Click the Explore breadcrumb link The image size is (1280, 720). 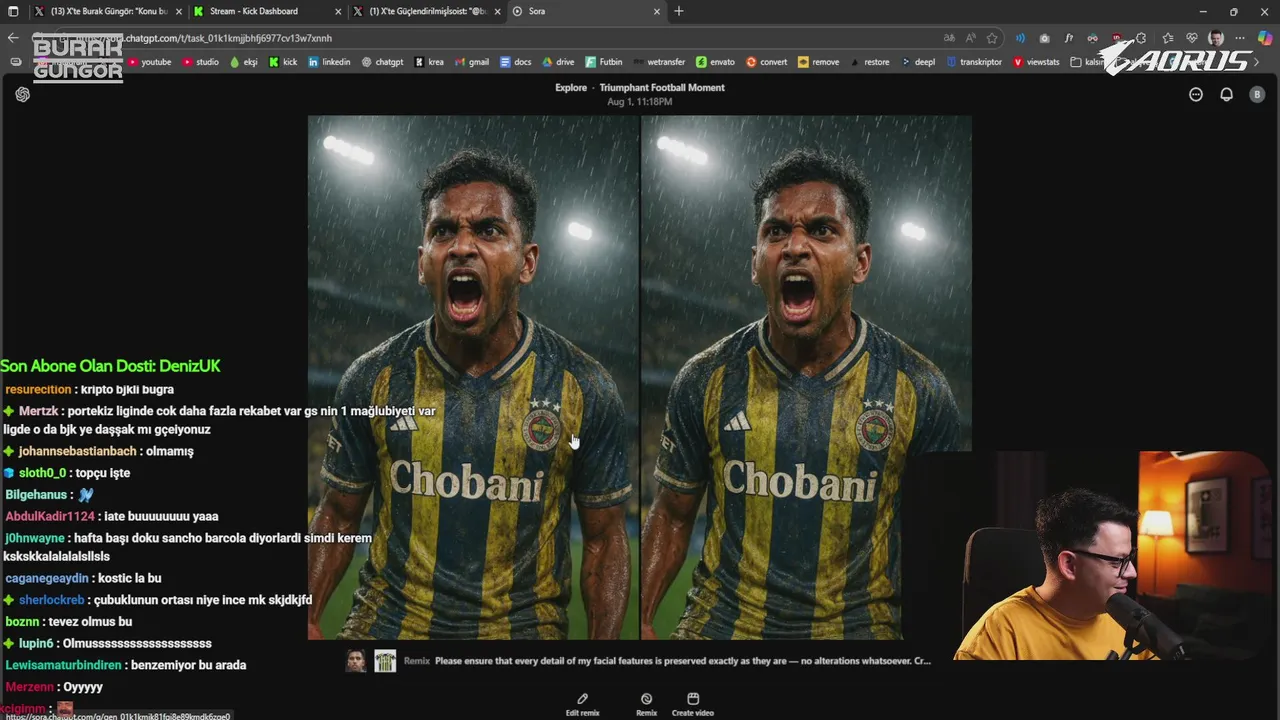[571, 87]
